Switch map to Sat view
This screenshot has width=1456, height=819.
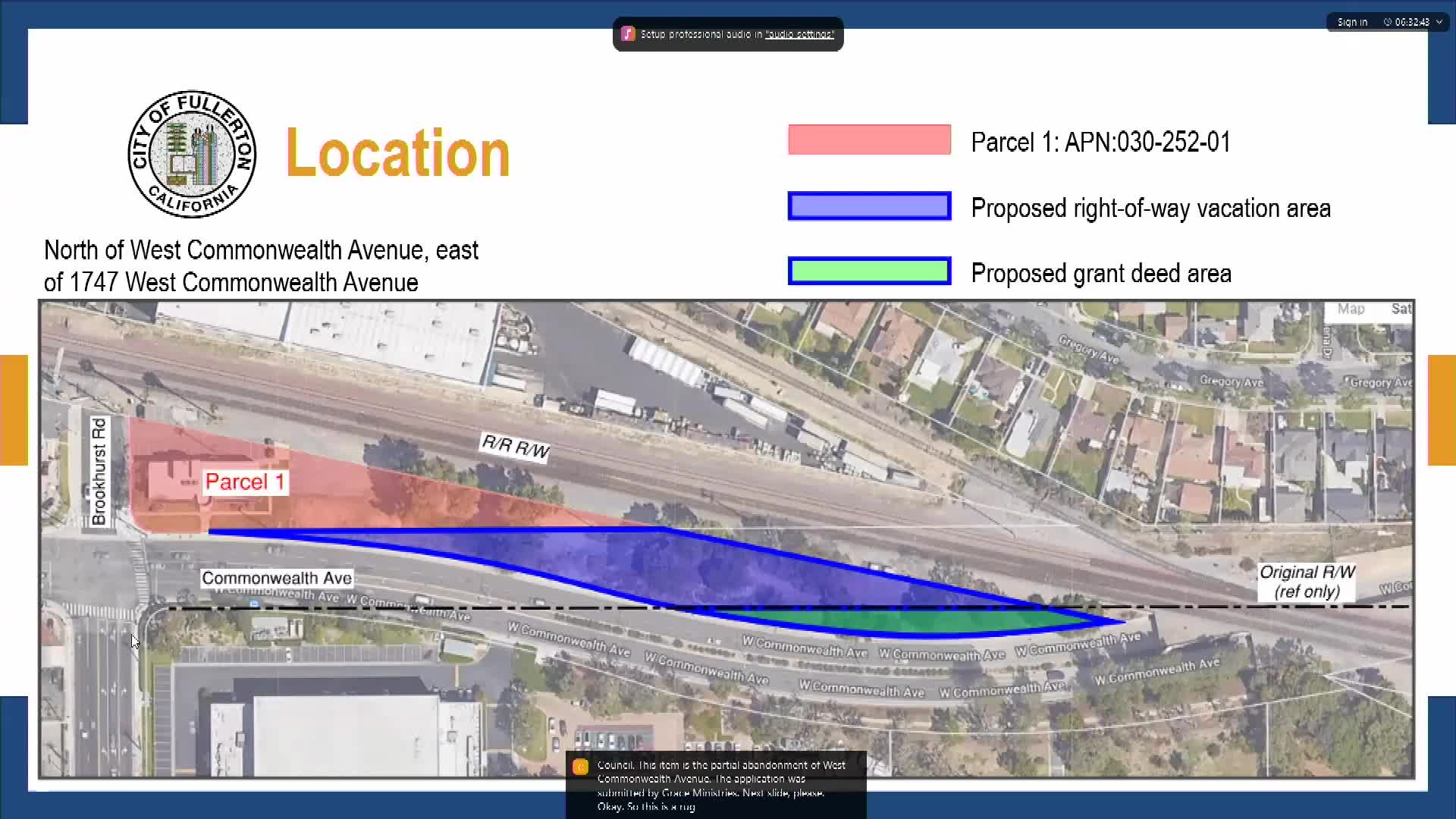click(x=1400, y=309)
